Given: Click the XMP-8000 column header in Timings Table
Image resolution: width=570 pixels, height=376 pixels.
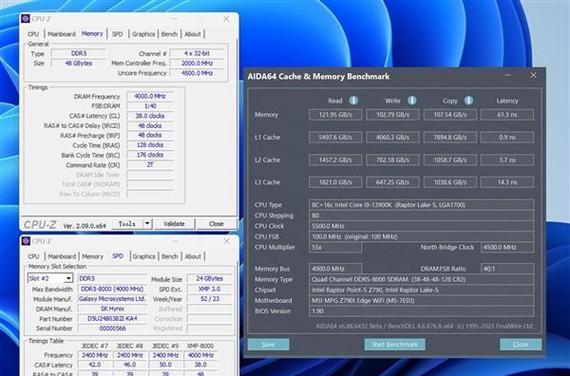Looking at the screenshot, I should click(x=200, y=346).
